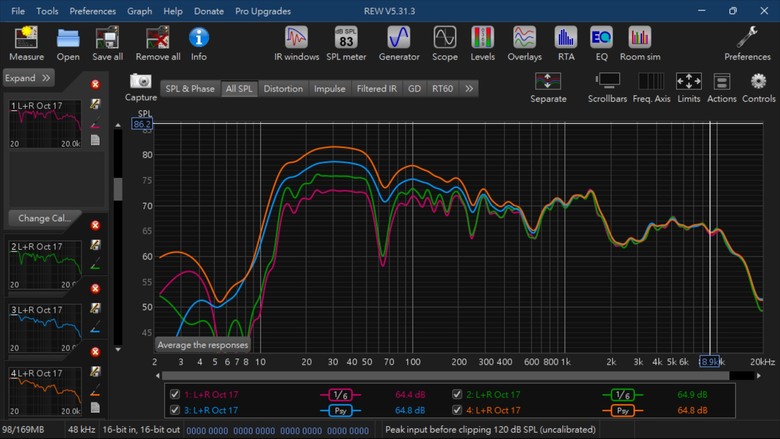Expand the measurements panel
780x439 pixels.
click(28, 78)
